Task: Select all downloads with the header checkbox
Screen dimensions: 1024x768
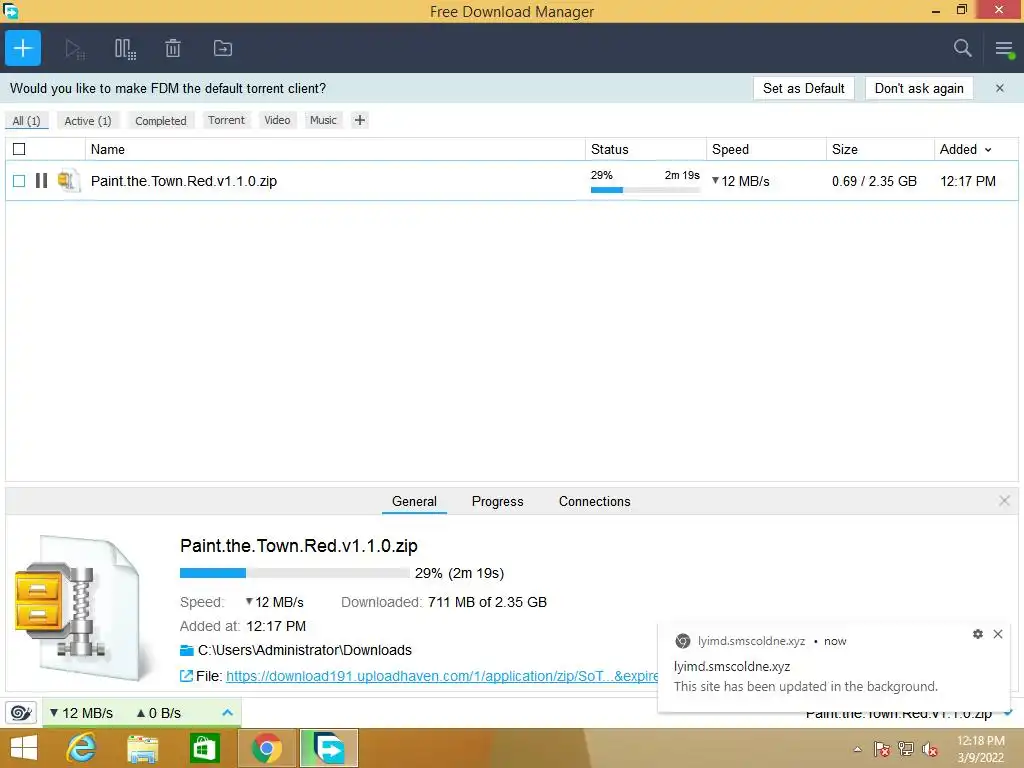Action: coord(19,149)
